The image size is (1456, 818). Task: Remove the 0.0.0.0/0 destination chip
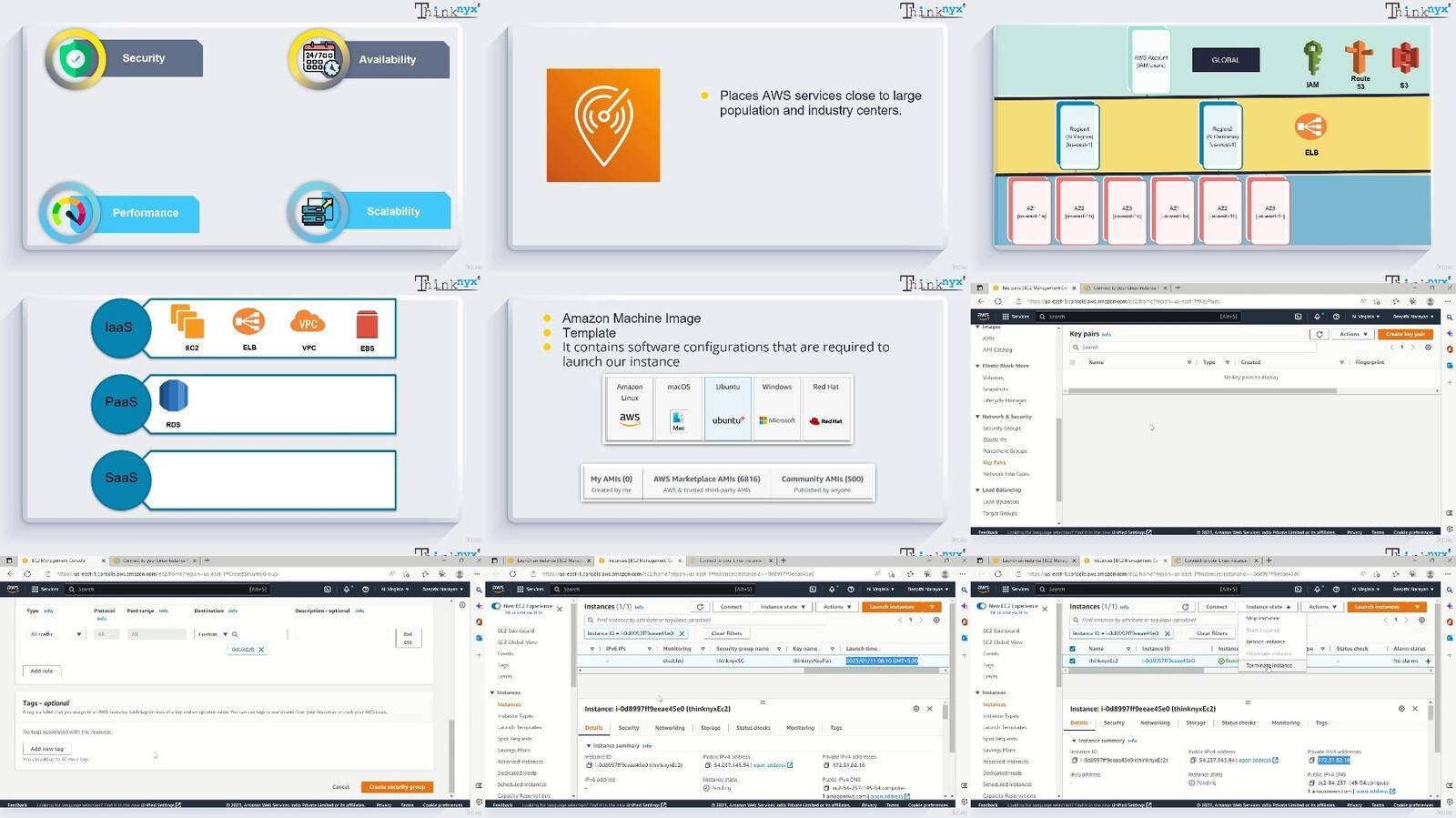[x=261, y=650]
